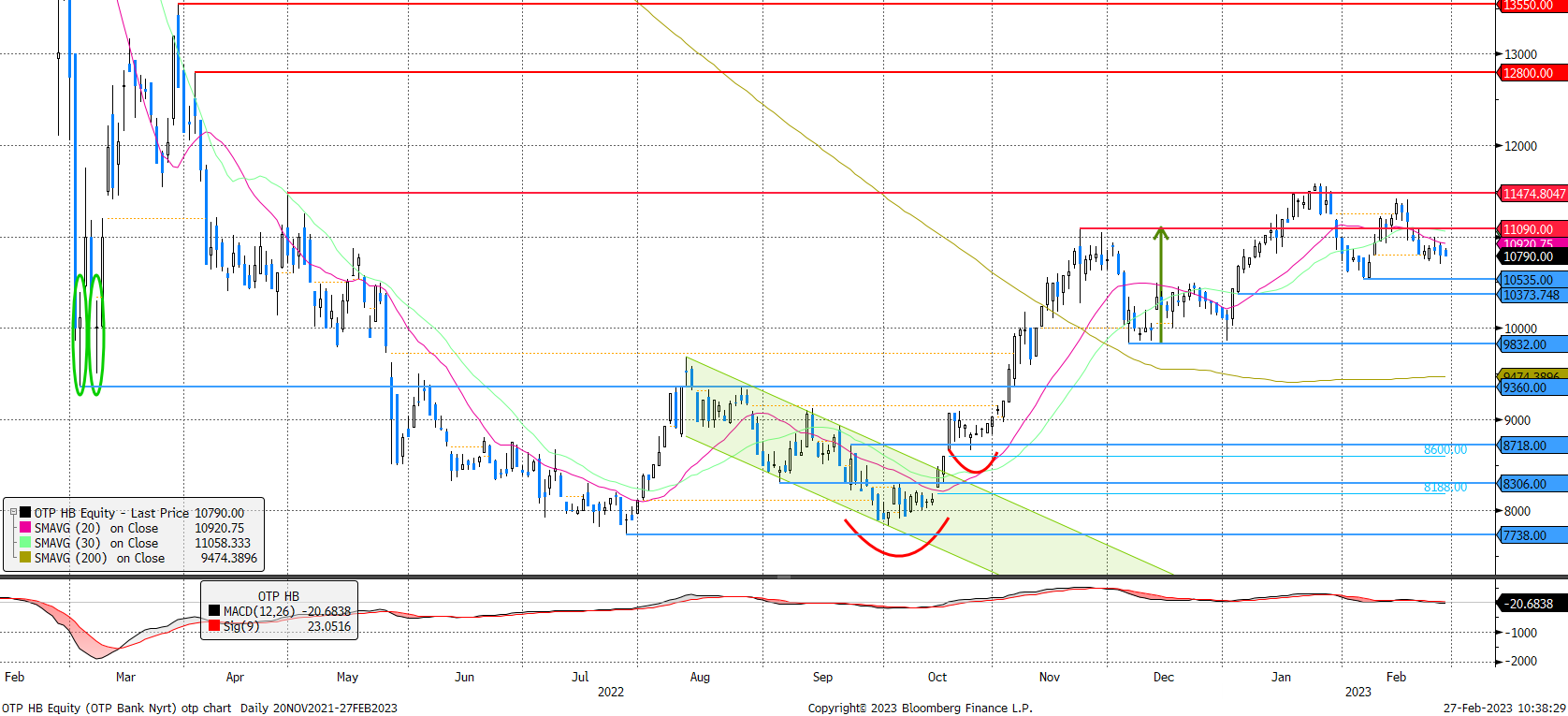Click the Apr month label
The image size is (1568, 716).
(x=235, y=677)
